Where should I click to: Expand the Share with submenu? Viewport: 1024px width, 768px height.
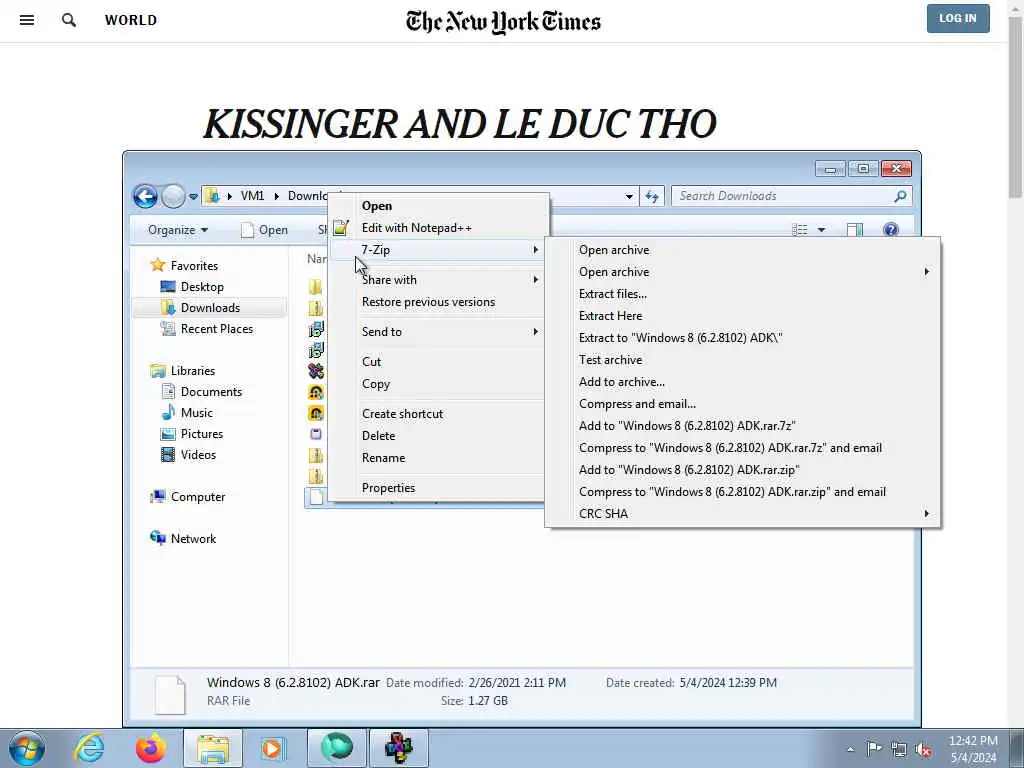[x=438, y=280]
